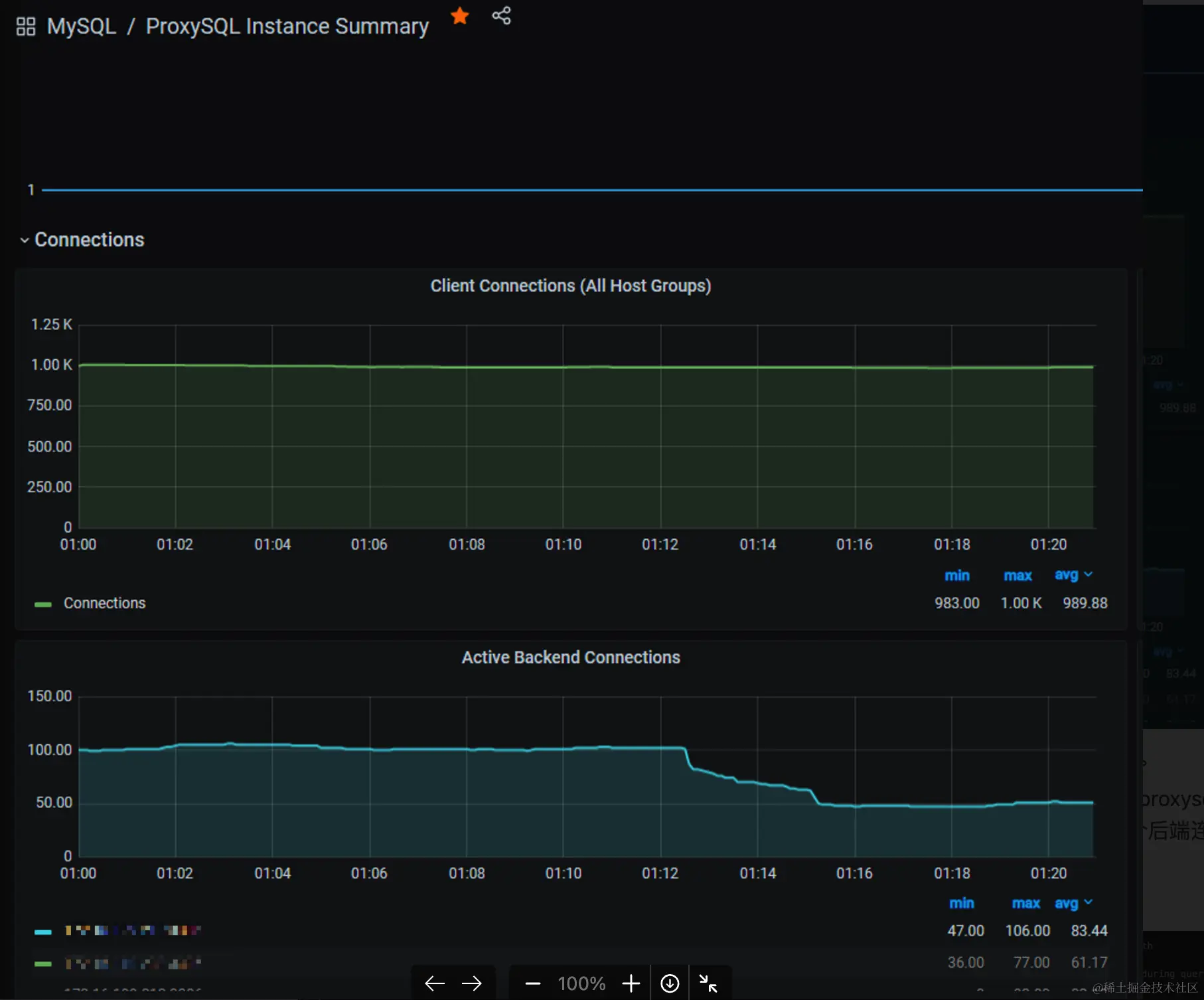Screen dimensions: 1204x1000
Task: Sort Client Connections legend by max
Action: [x=1017, y=576]
